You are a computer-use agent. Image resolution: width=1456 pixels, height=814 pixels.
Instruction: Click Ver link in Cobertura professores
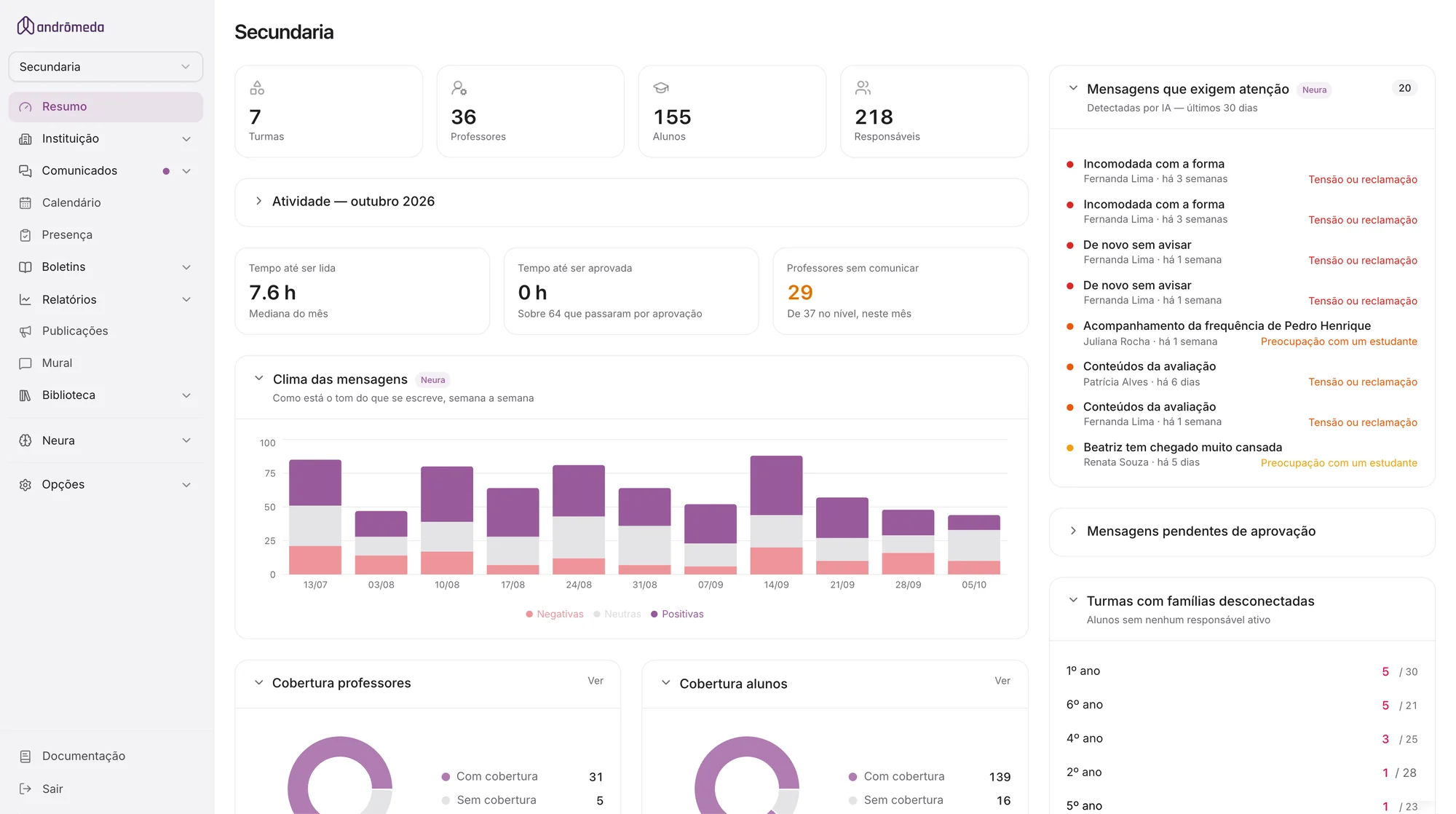[596, 681]
